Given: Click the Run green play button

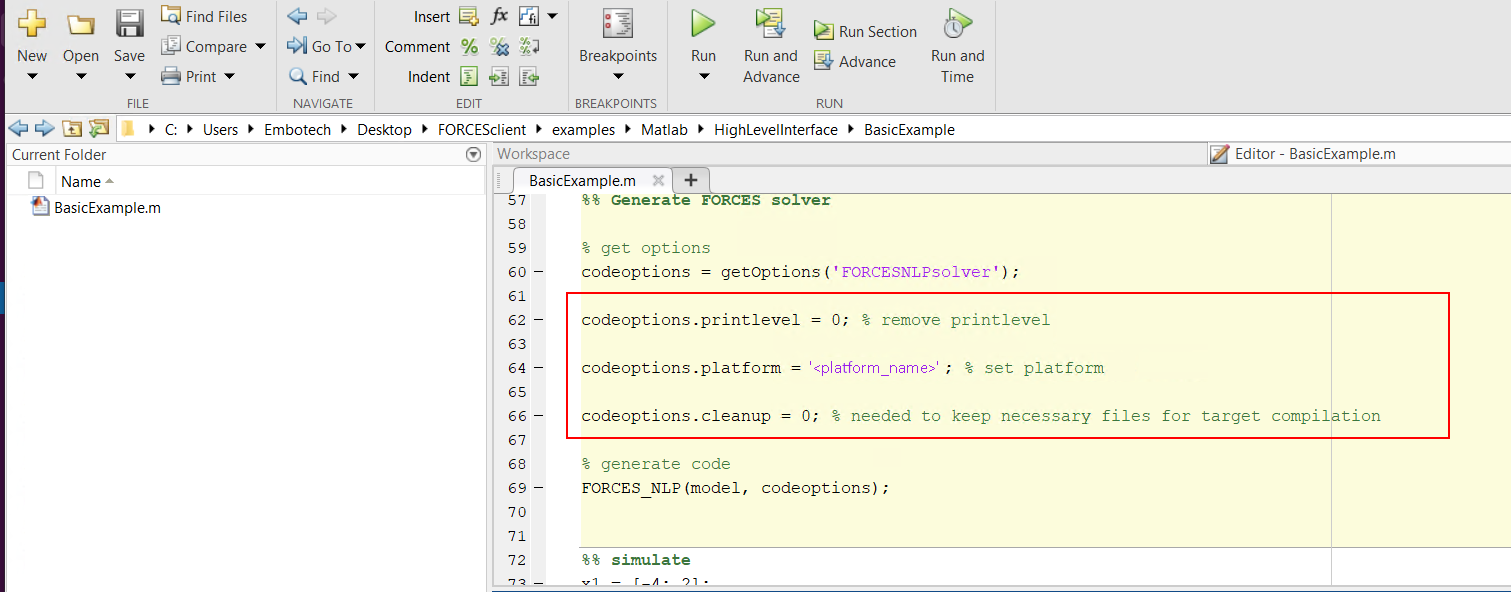Looking at the screenshot, I should tap(703, 24).
